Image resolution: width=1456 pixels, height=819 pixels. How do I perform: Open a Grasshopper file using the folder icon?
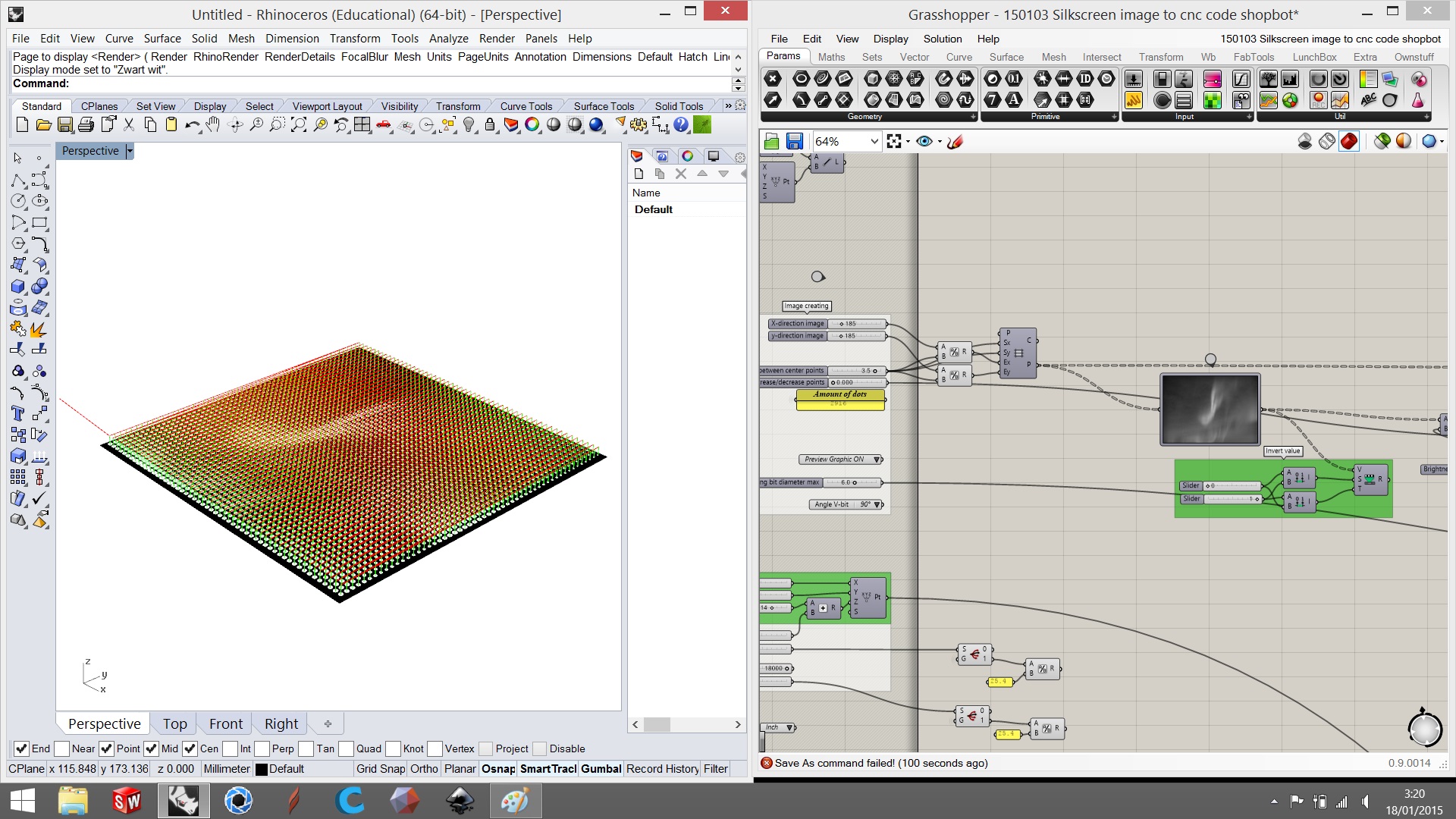point(771,141)
